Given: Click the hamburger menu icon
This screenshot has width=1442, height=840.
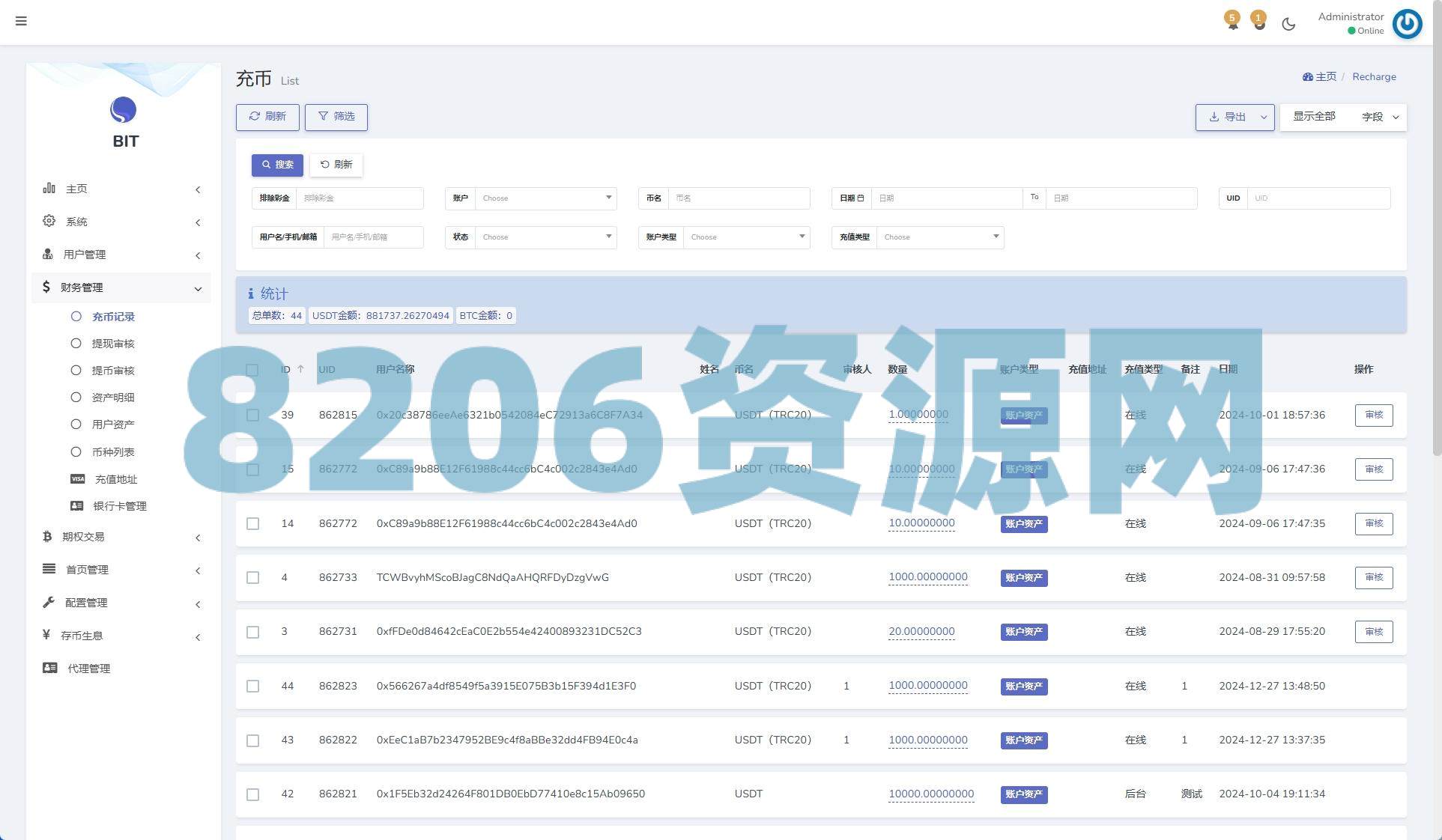Looking at the screenshot, I should tap(21, 21).
